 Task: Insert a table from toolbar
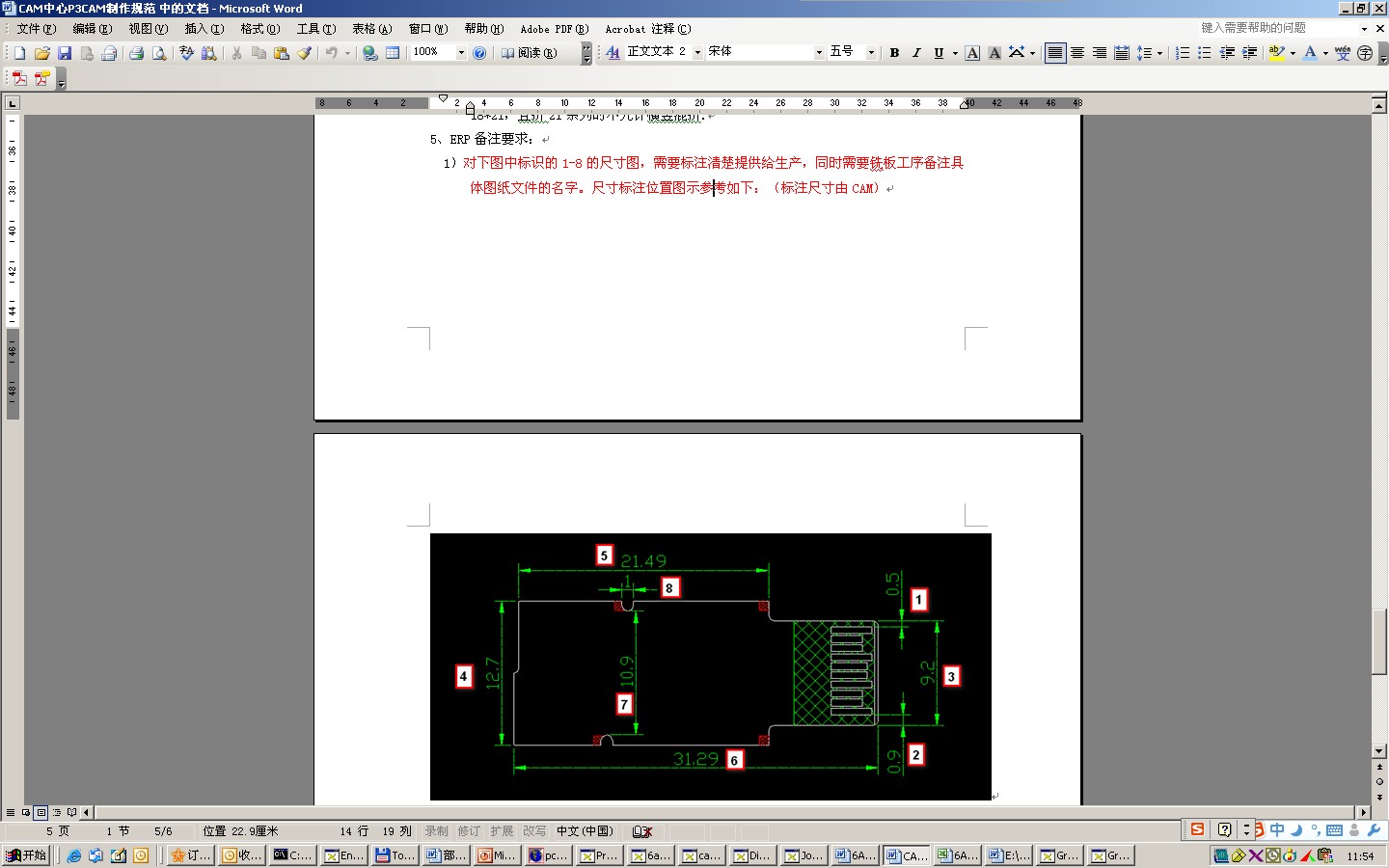(x=393, y=53)
